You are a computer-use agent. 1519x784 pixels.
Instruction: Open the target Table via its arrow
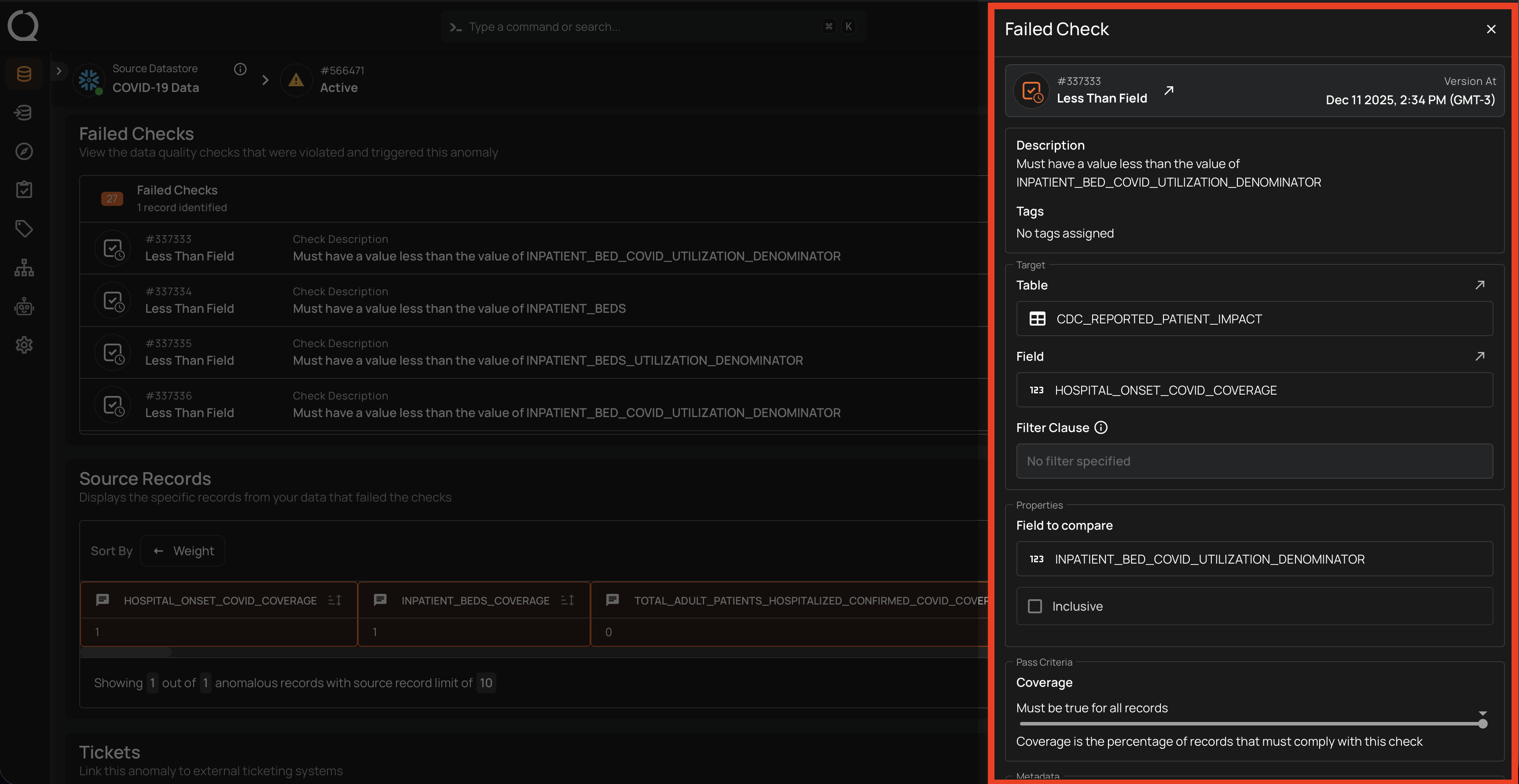coord(1480,285)
